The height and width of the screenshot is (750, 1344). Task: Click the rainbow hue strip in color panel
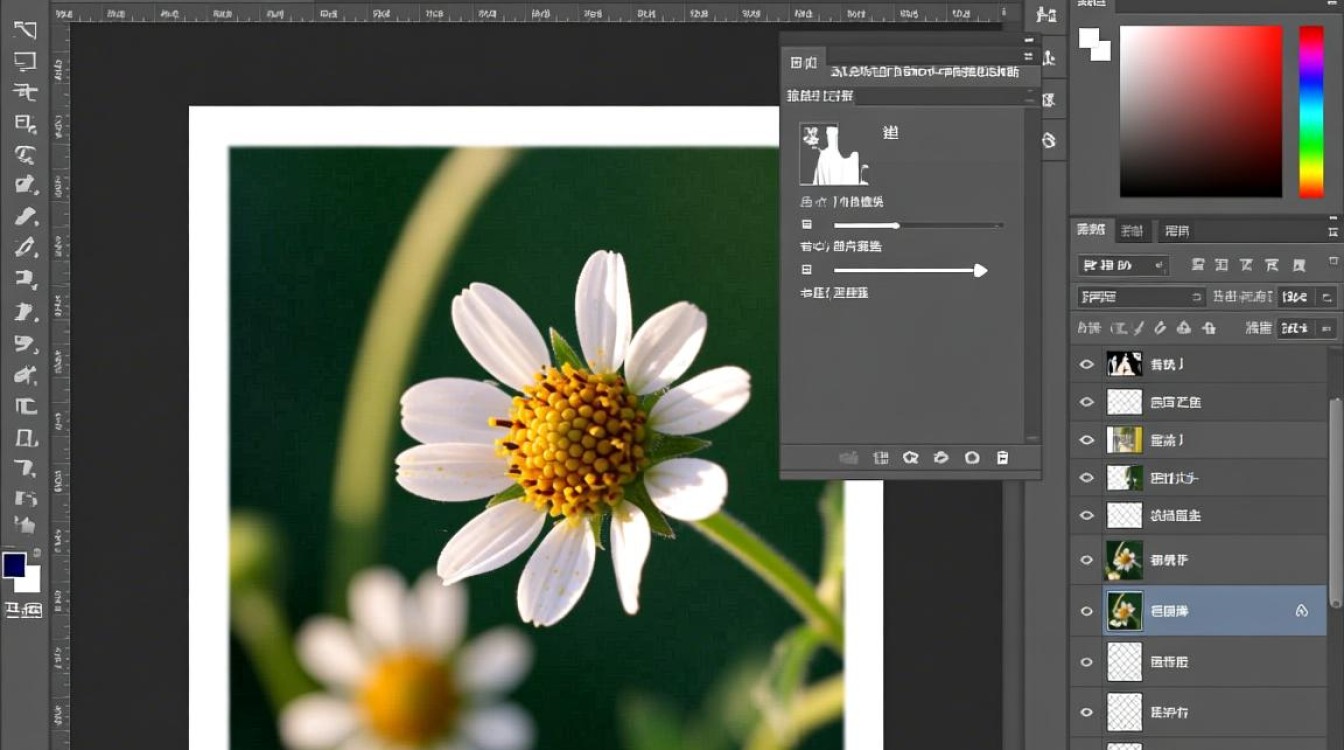1311,111
